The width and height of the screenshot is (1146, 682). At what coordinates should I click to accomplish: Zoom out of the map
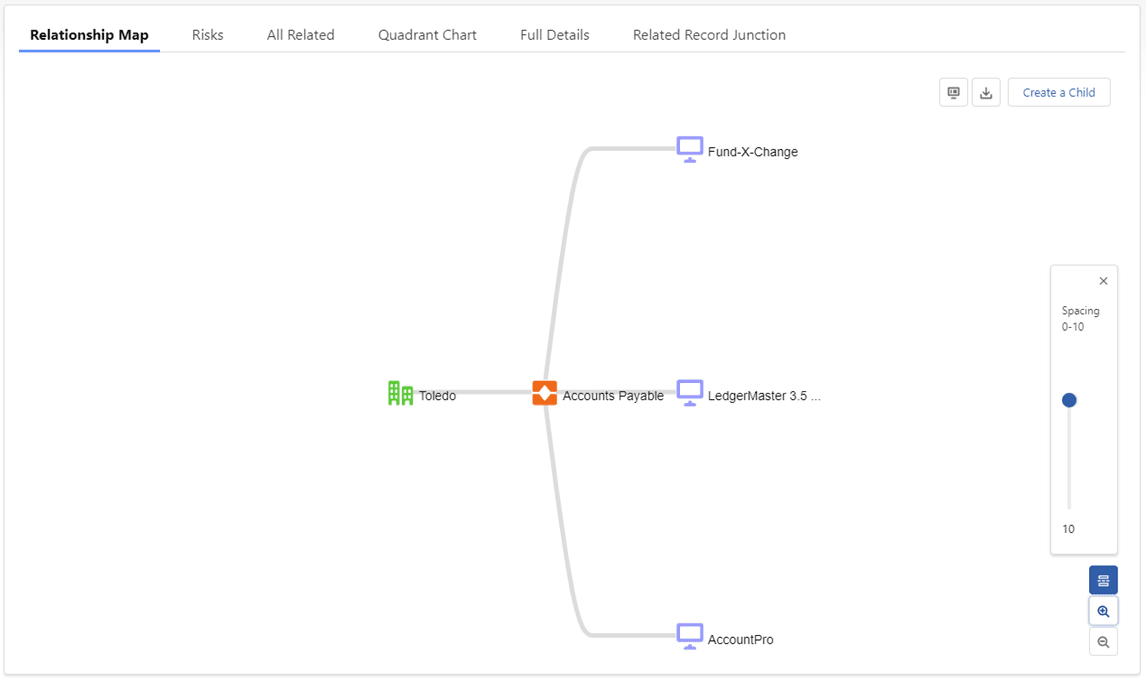[x=1103, y=642]
